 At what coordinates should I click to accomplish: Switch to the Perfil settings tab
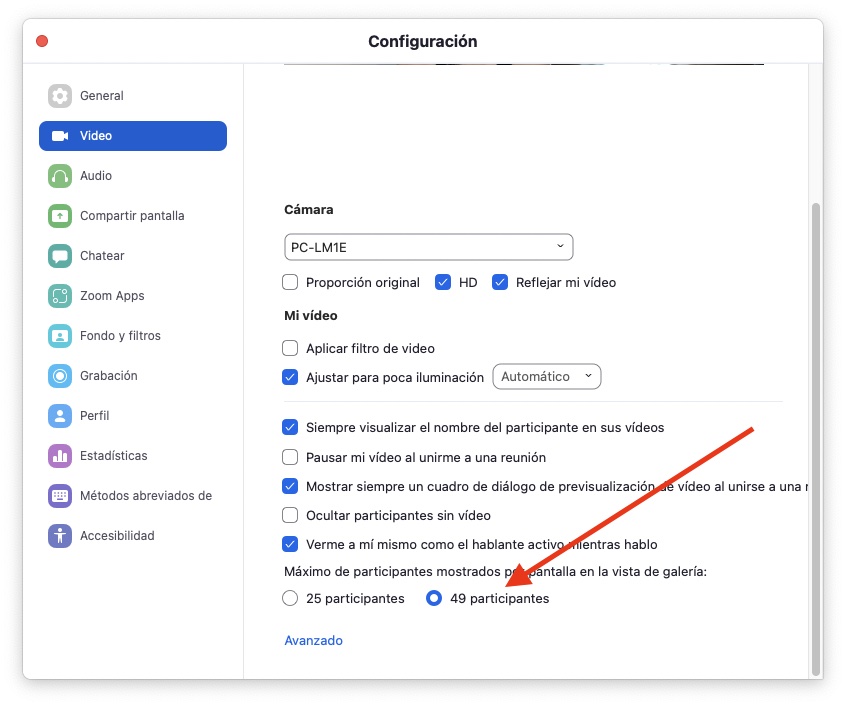[95, 416]
